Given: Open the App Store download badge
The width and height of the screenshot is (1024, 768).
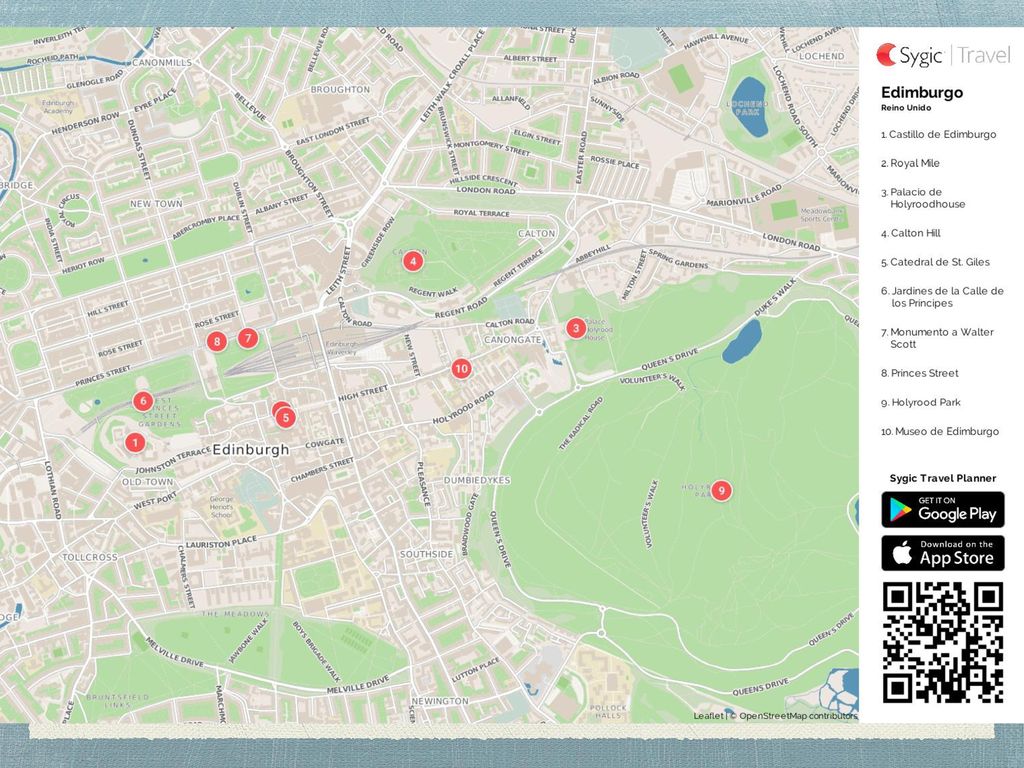Looking at the screenshot, I should (x=943, y=553).
